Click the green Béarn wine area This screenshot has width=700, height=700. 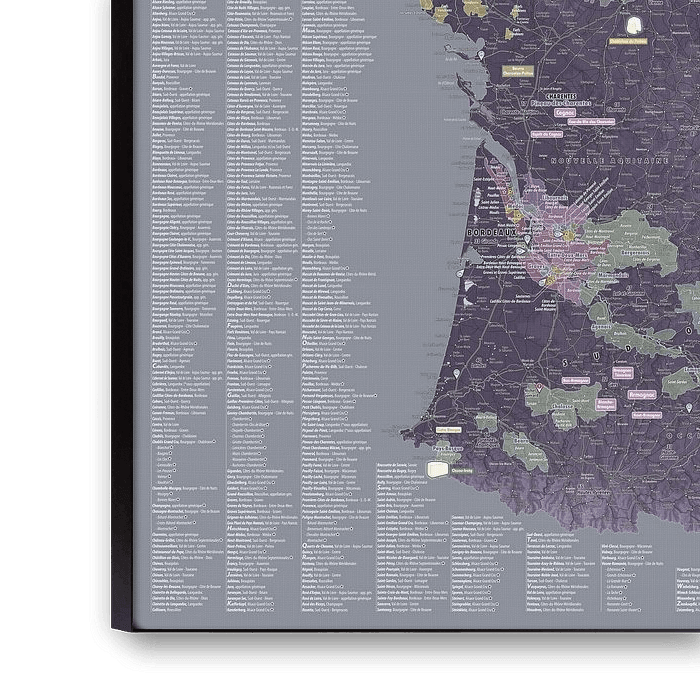click(522, 450)
